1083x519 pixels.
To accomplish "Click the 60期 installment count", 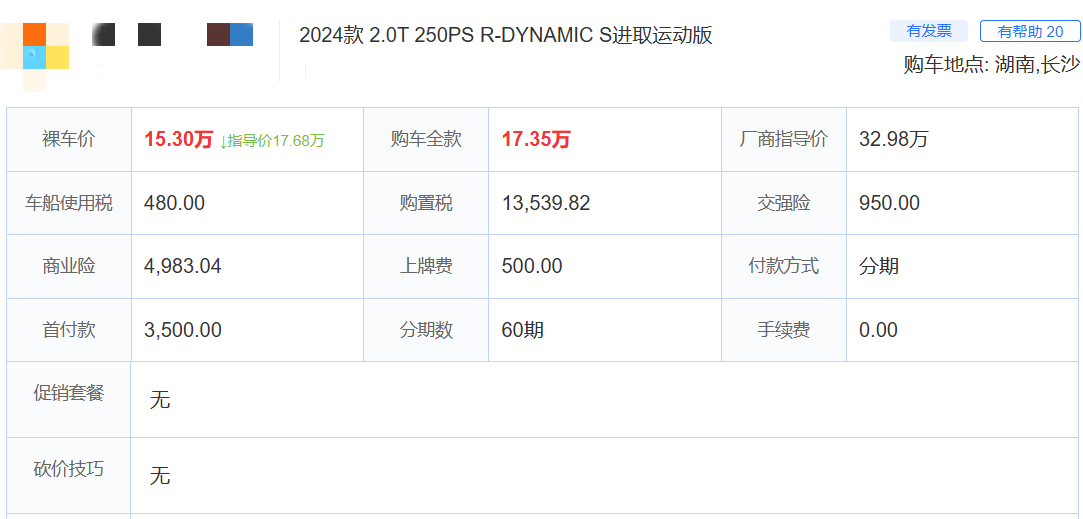I will tap(522, 330).
